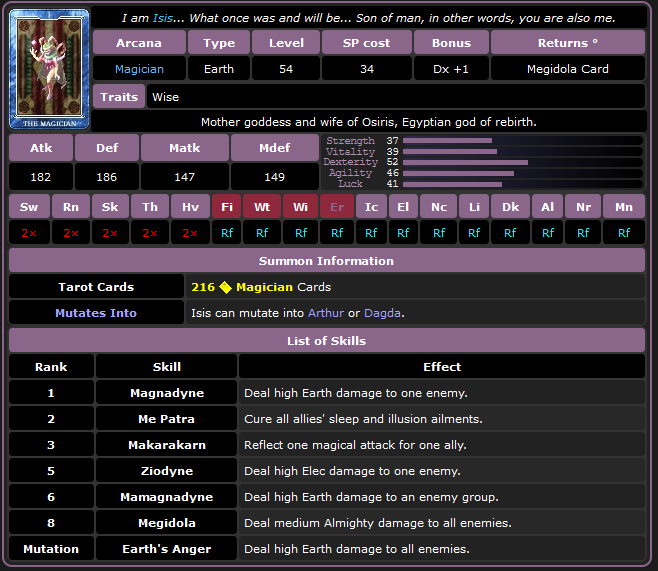Click the Sw affinity header
The height and width of the screenshot is (571, 658).
29,206
